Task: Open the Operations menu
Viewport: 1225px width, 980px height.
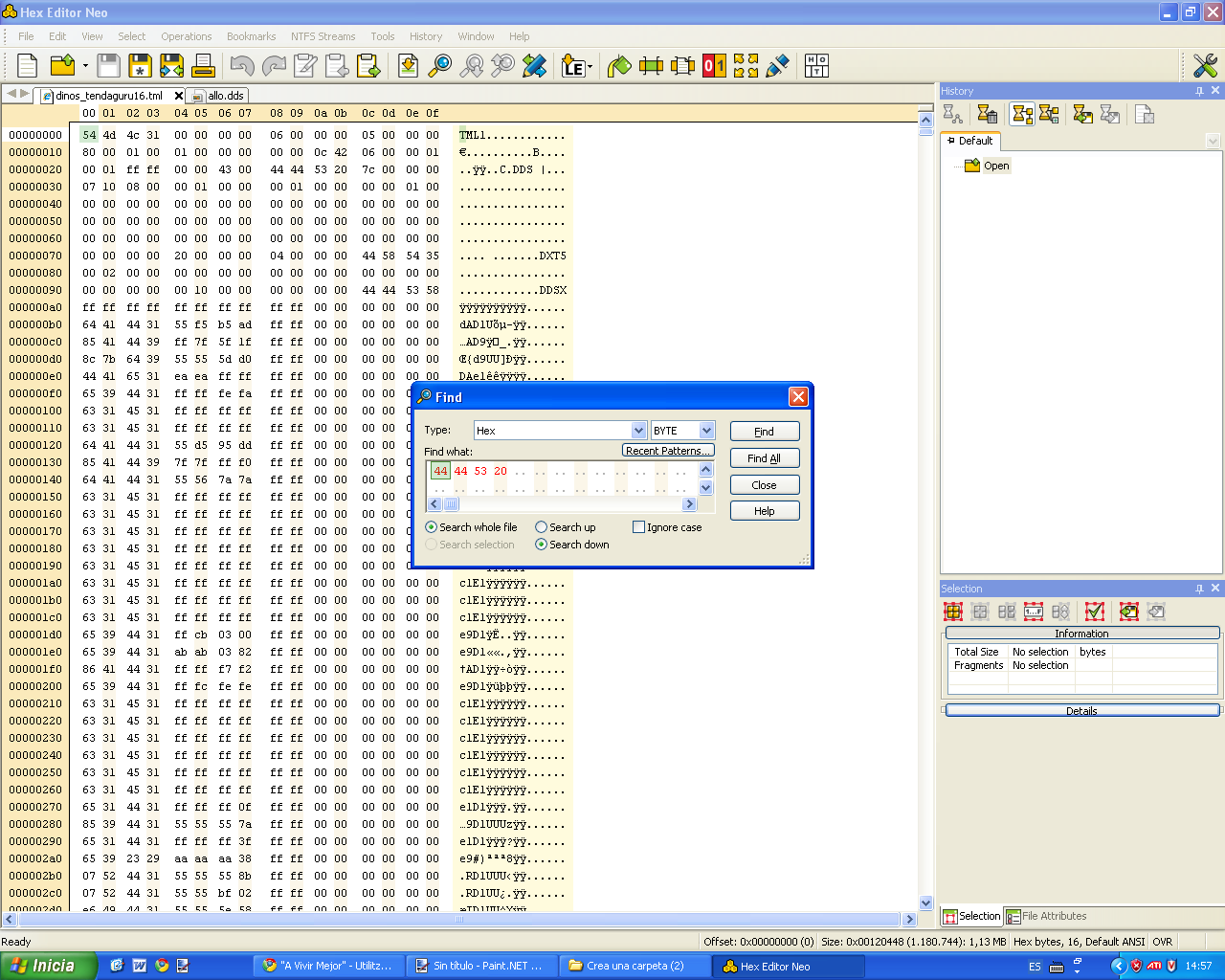Action: point(186,36)
